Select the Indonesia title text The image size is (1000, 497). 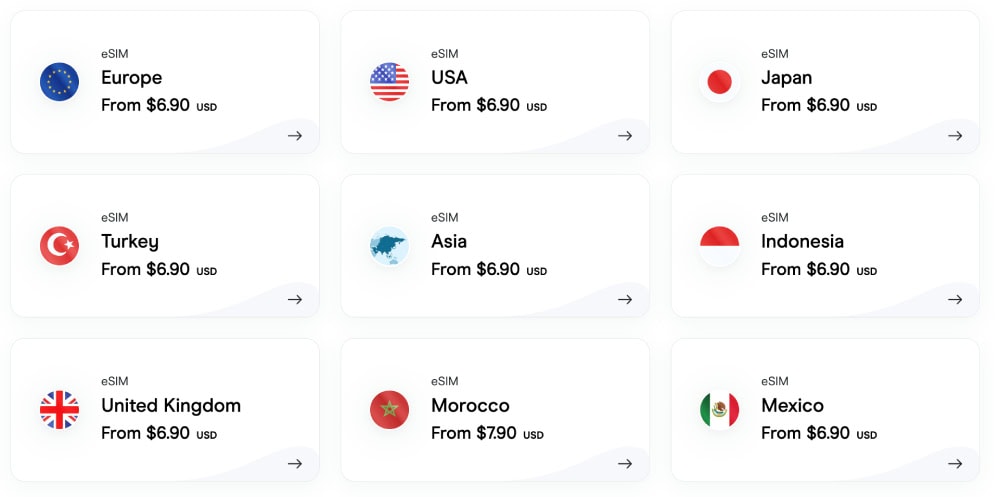tap(802, 241)
